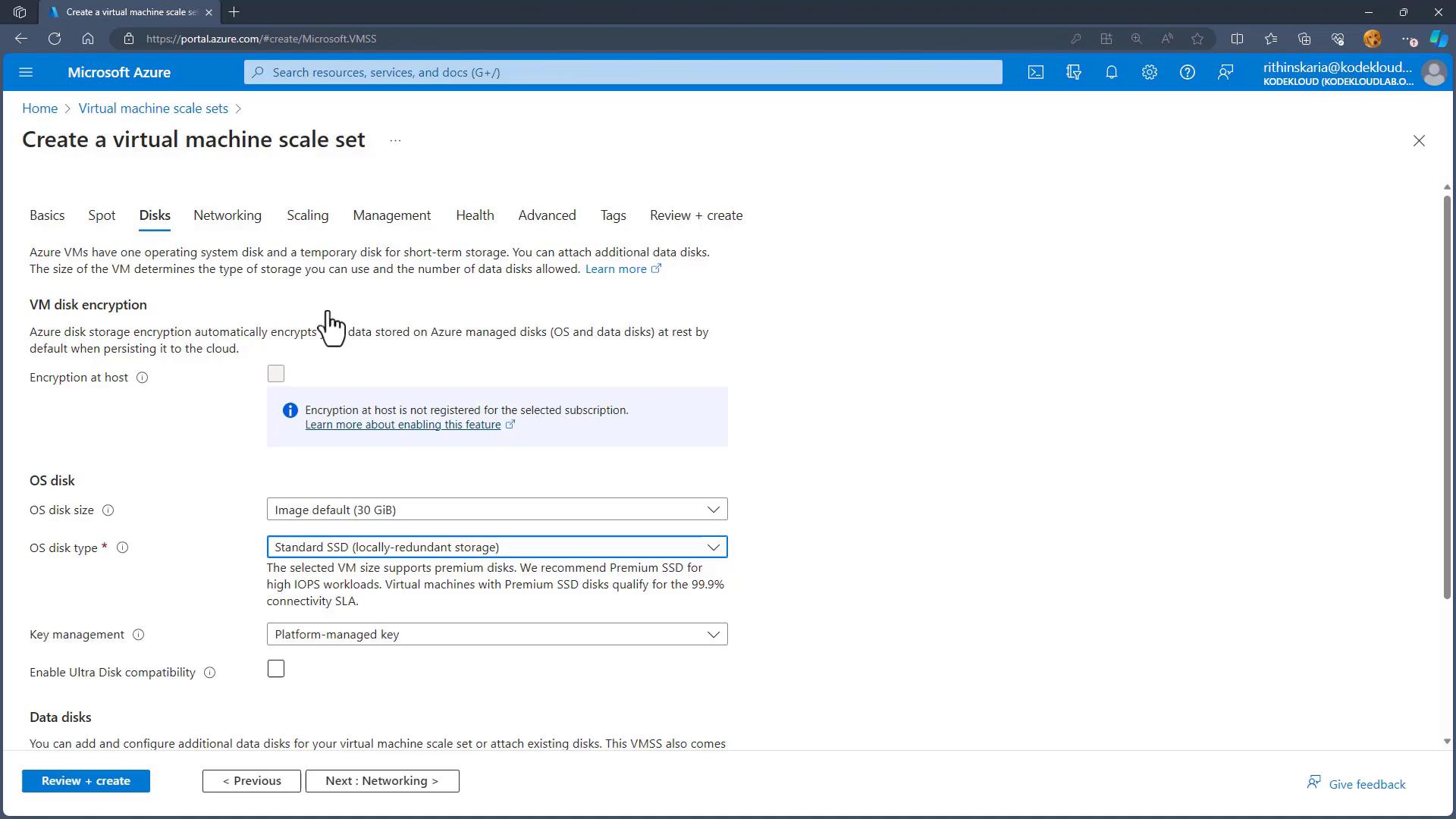
Task: Toggle the Encryption at host checkbox
Action: [276, 374]
